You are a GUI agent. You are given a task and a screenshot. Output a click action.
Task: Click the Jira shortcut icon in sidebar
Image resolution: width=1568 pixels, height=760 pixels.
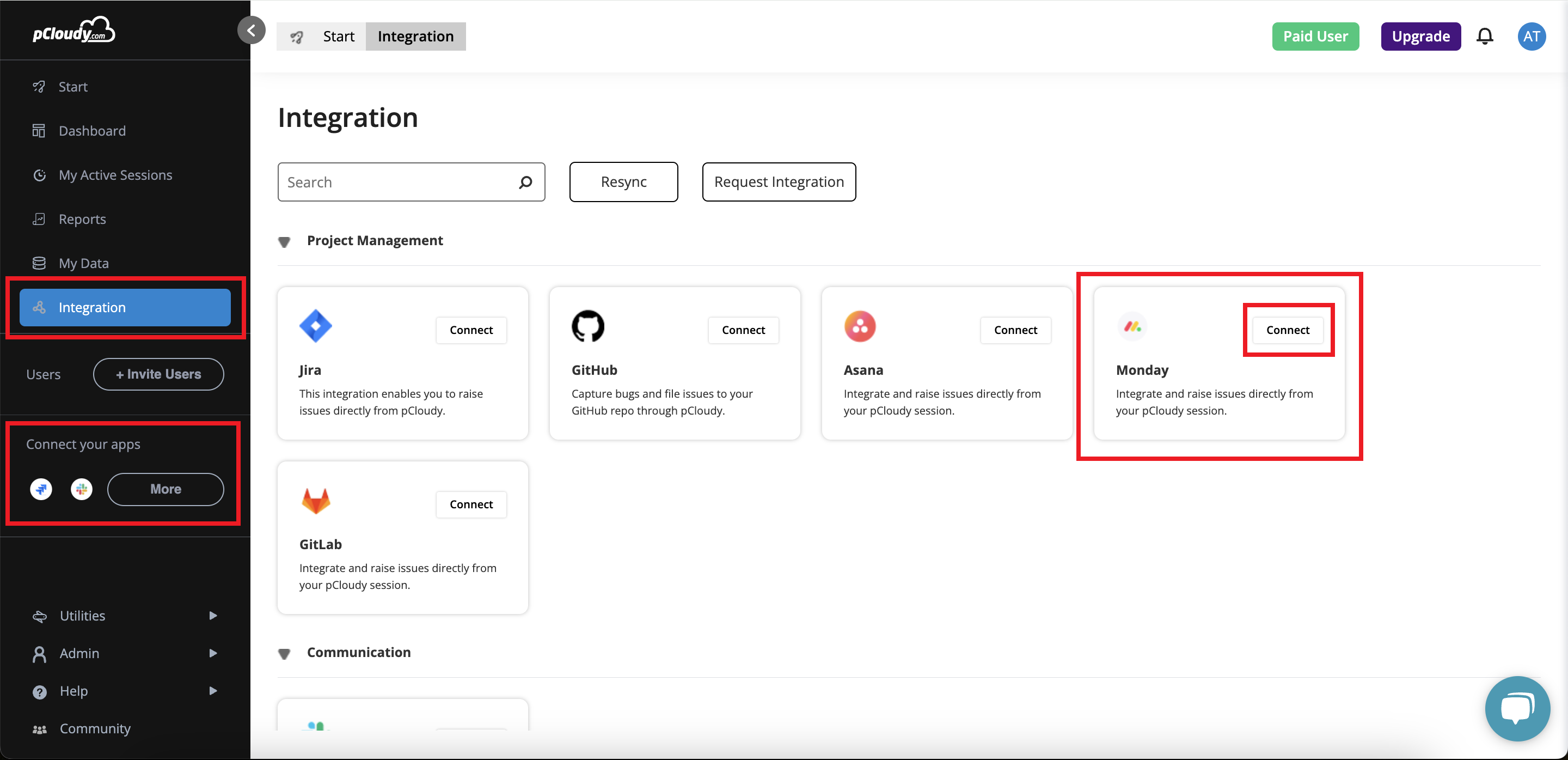(x=41, y=489)
